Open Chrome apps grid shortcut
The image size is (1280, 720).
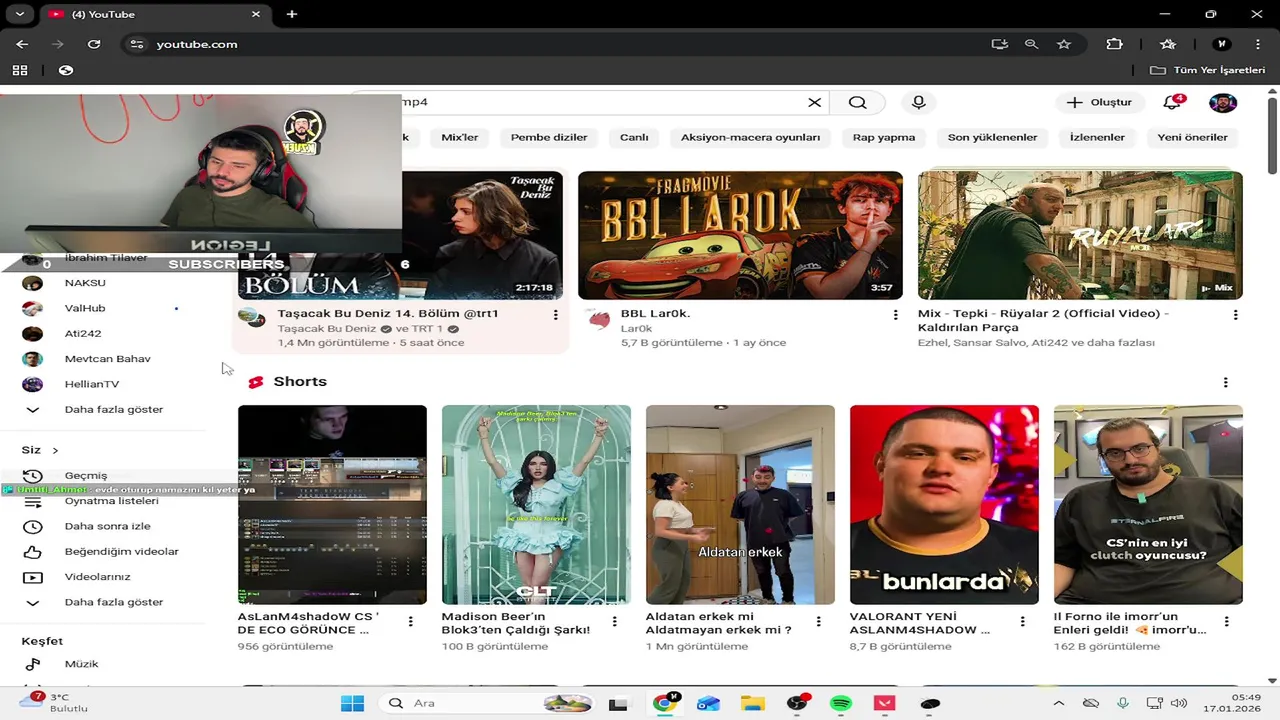point(20,70)
